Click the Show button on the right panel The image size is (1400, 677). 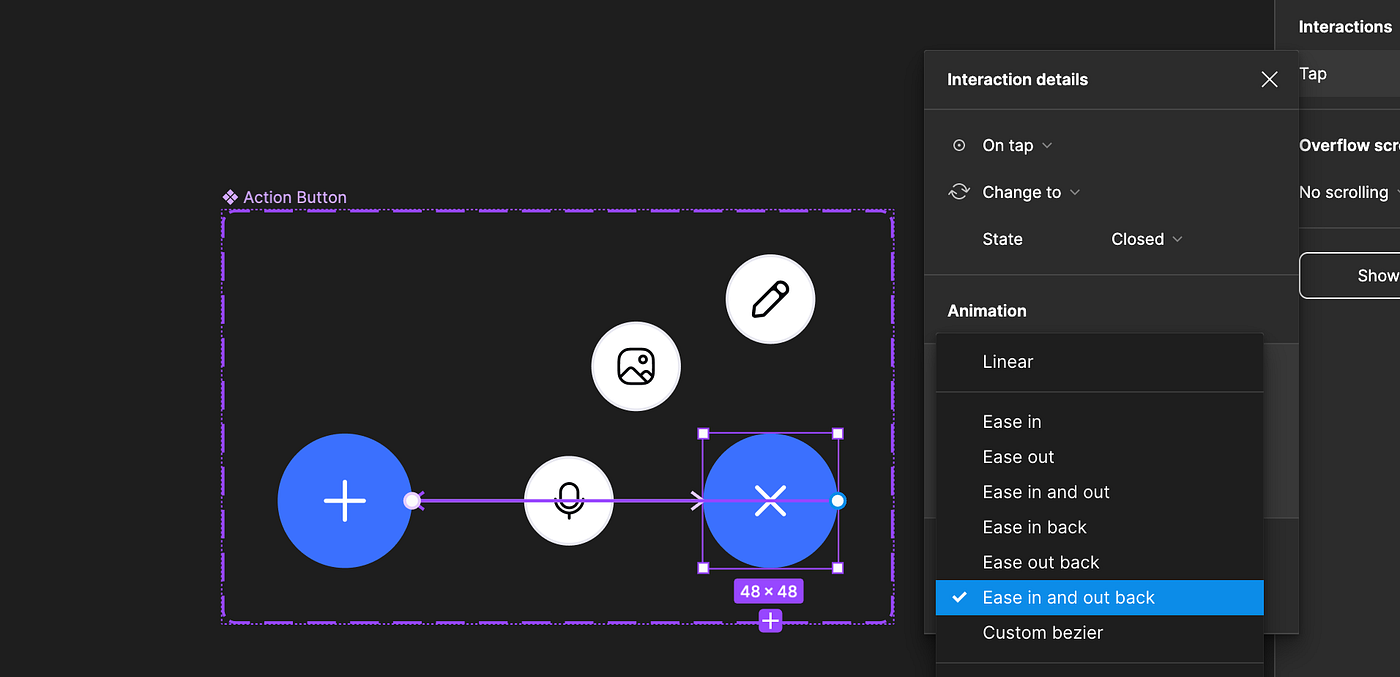[x=1376, y=275]
